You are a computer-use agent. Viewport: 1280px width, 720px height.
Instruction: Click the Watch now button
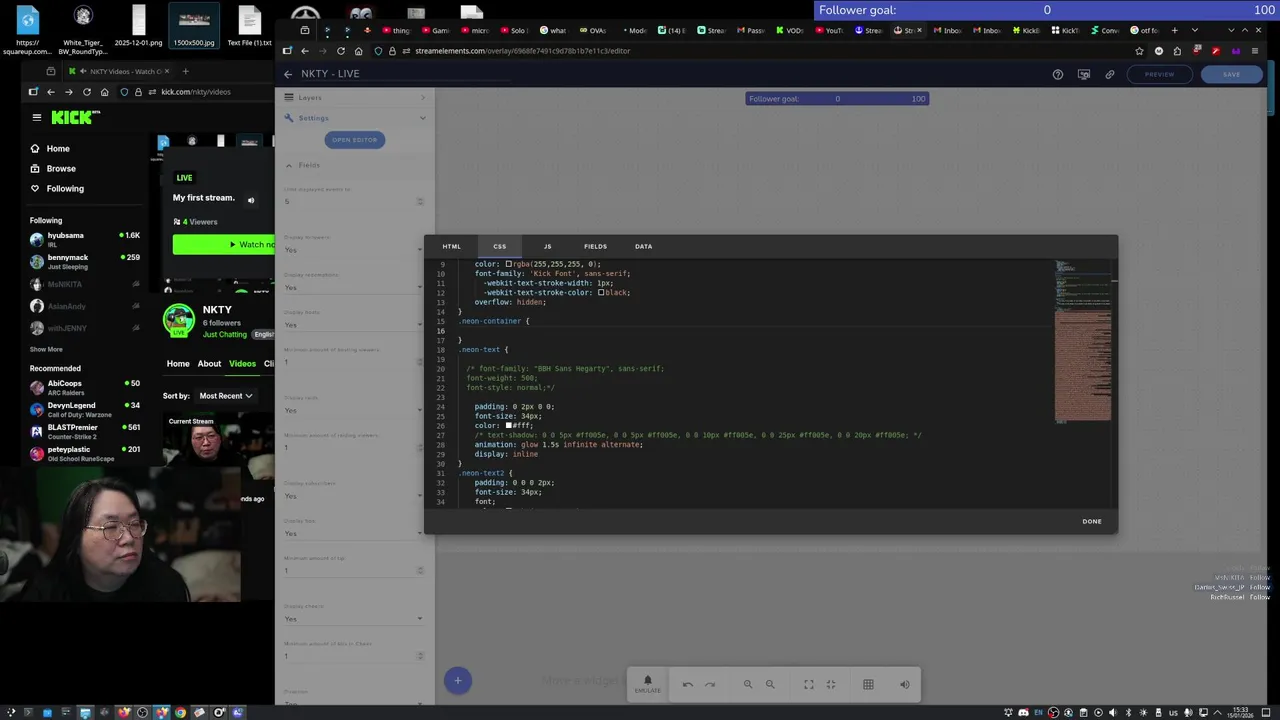tap(224, 245)
